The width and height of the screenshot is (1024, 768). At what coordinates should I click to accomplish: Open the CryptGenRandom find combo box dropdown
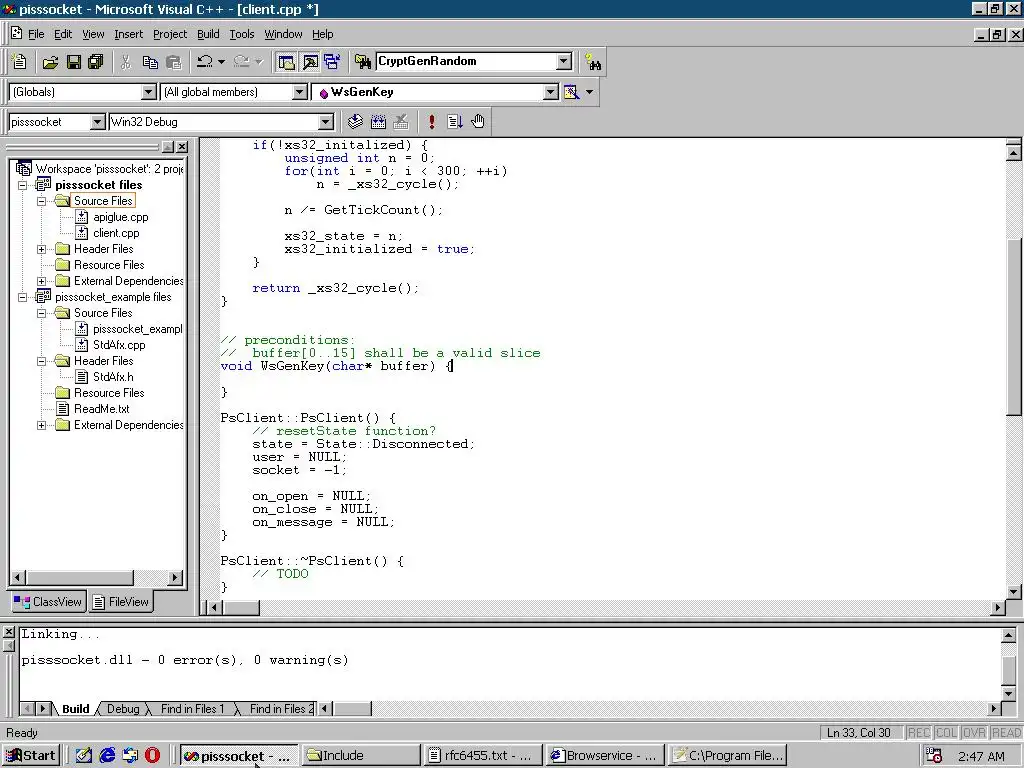click(x=564, y=61)
